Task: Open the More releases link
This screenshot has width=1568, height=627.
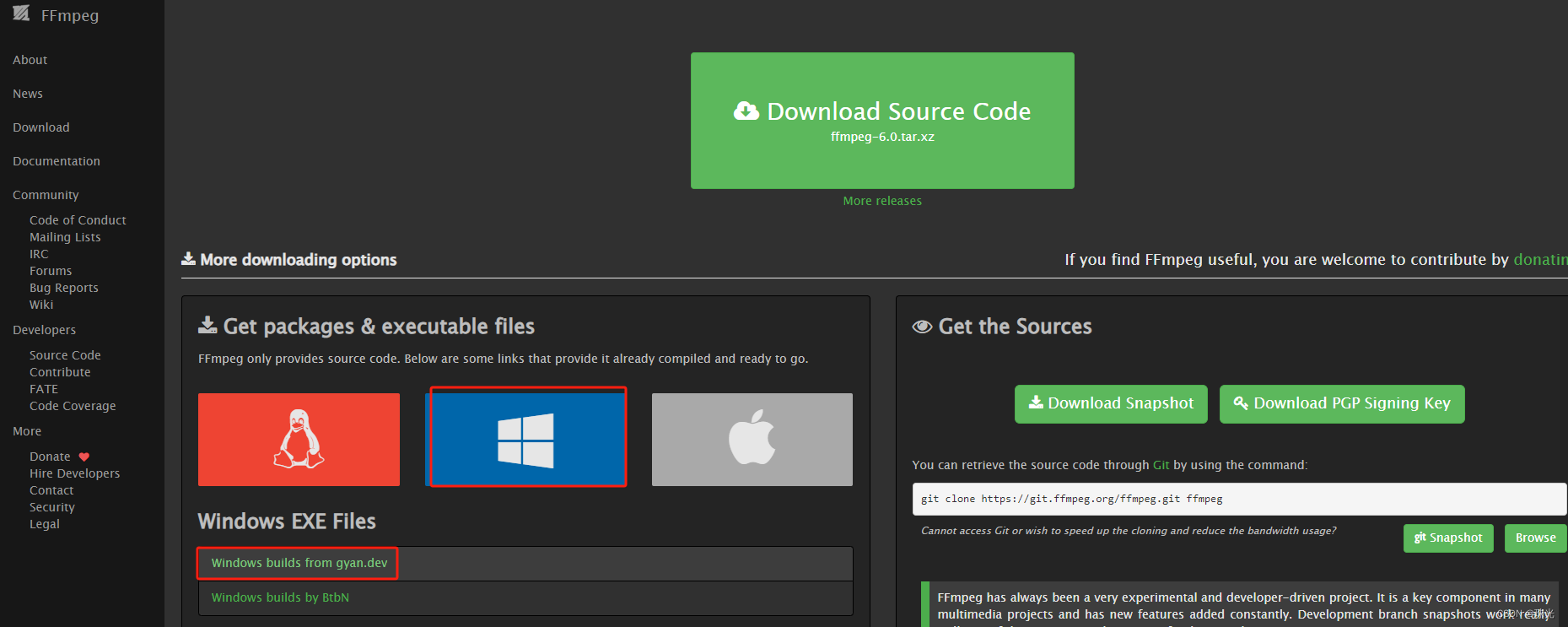Action: pos(882,201)
